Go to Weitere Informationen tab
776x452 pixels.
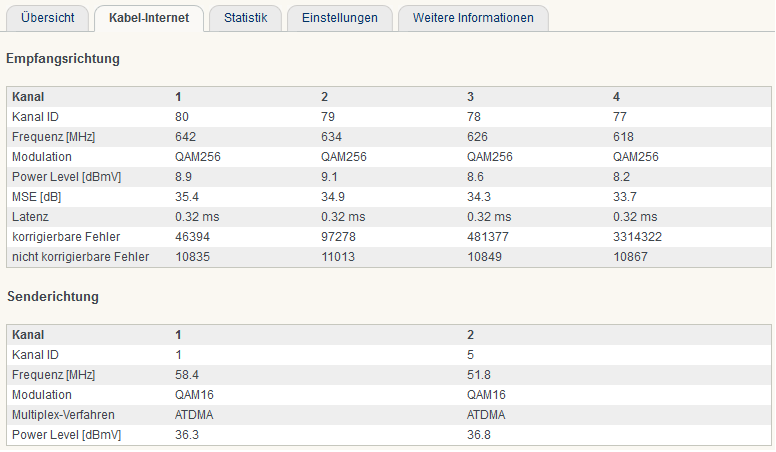coord(473,18)
